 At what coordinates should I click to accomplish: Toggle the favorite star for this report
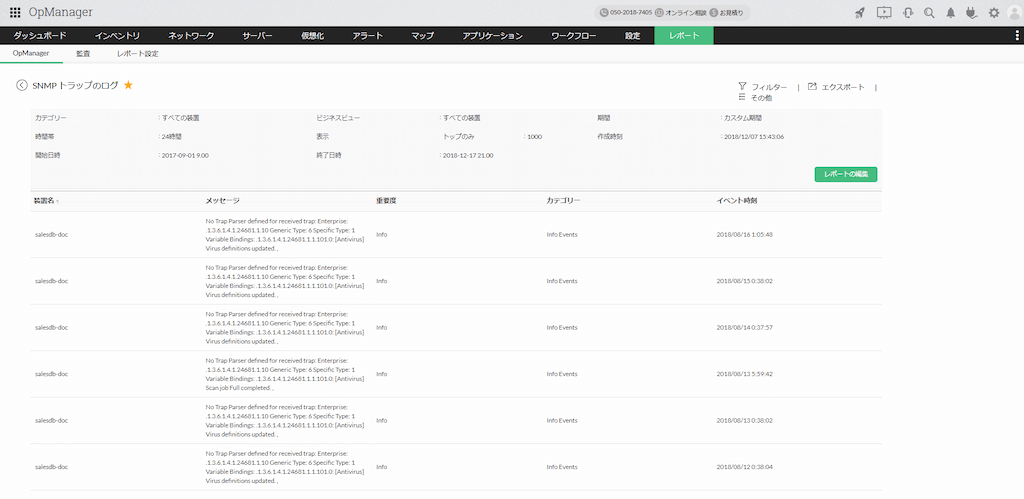128,86
